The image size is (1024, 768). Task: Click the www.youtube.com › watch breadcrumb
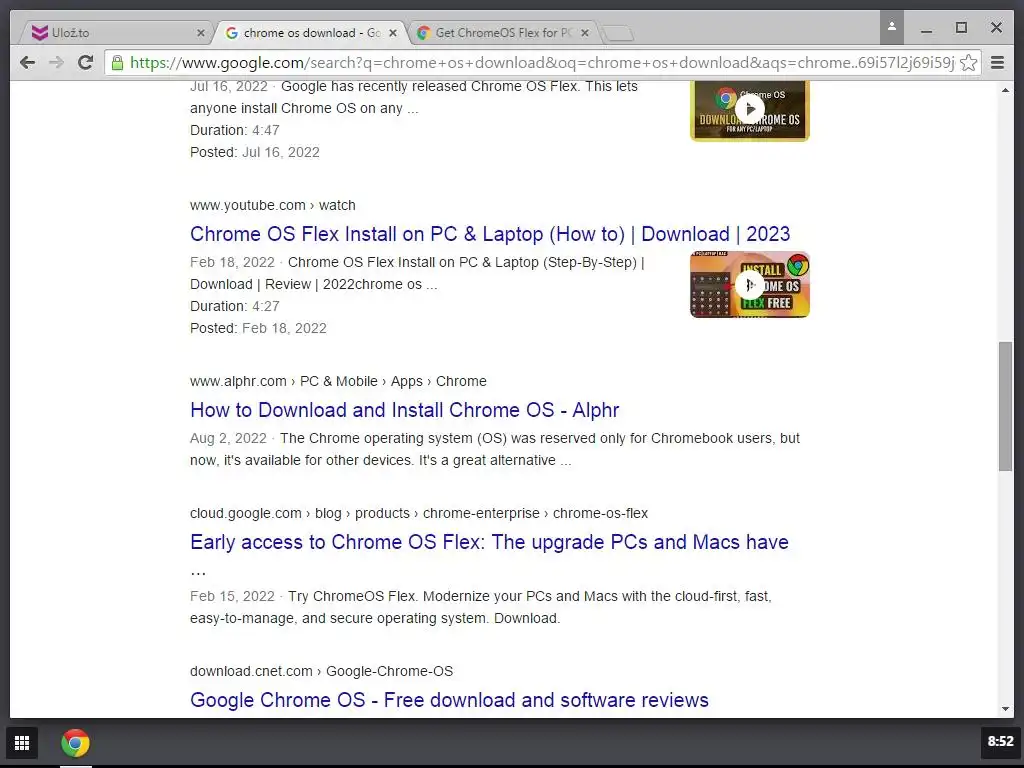coord(273,205)
